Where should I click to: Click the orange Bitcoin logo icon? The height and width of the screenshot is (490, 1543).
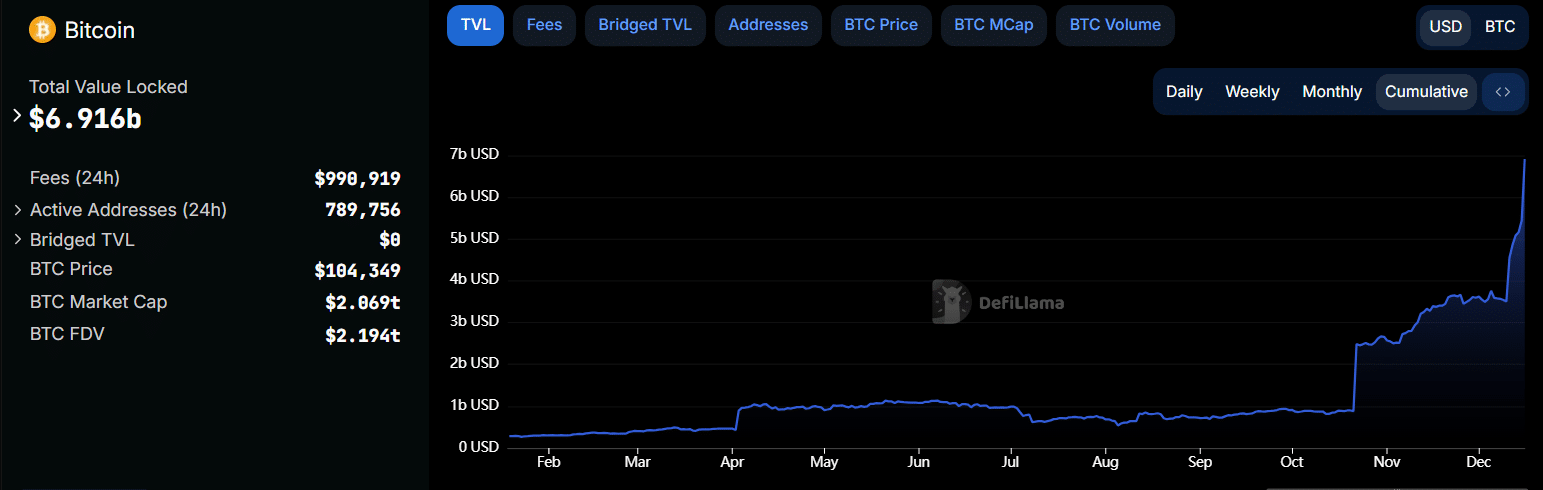[42, 30]
